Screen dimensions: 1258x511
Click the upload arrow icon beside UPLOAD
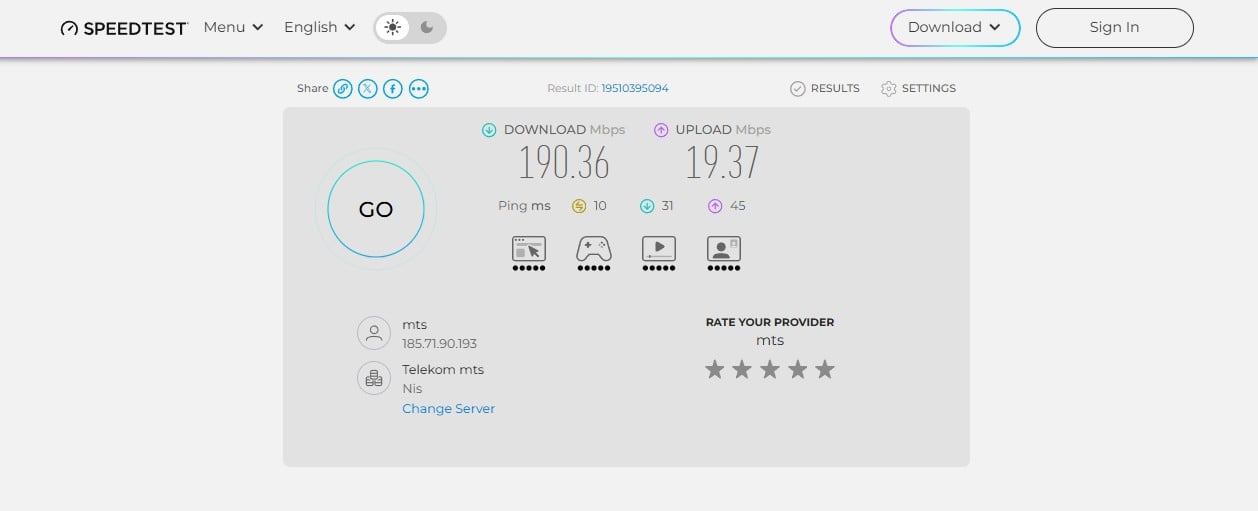[661, 130]
